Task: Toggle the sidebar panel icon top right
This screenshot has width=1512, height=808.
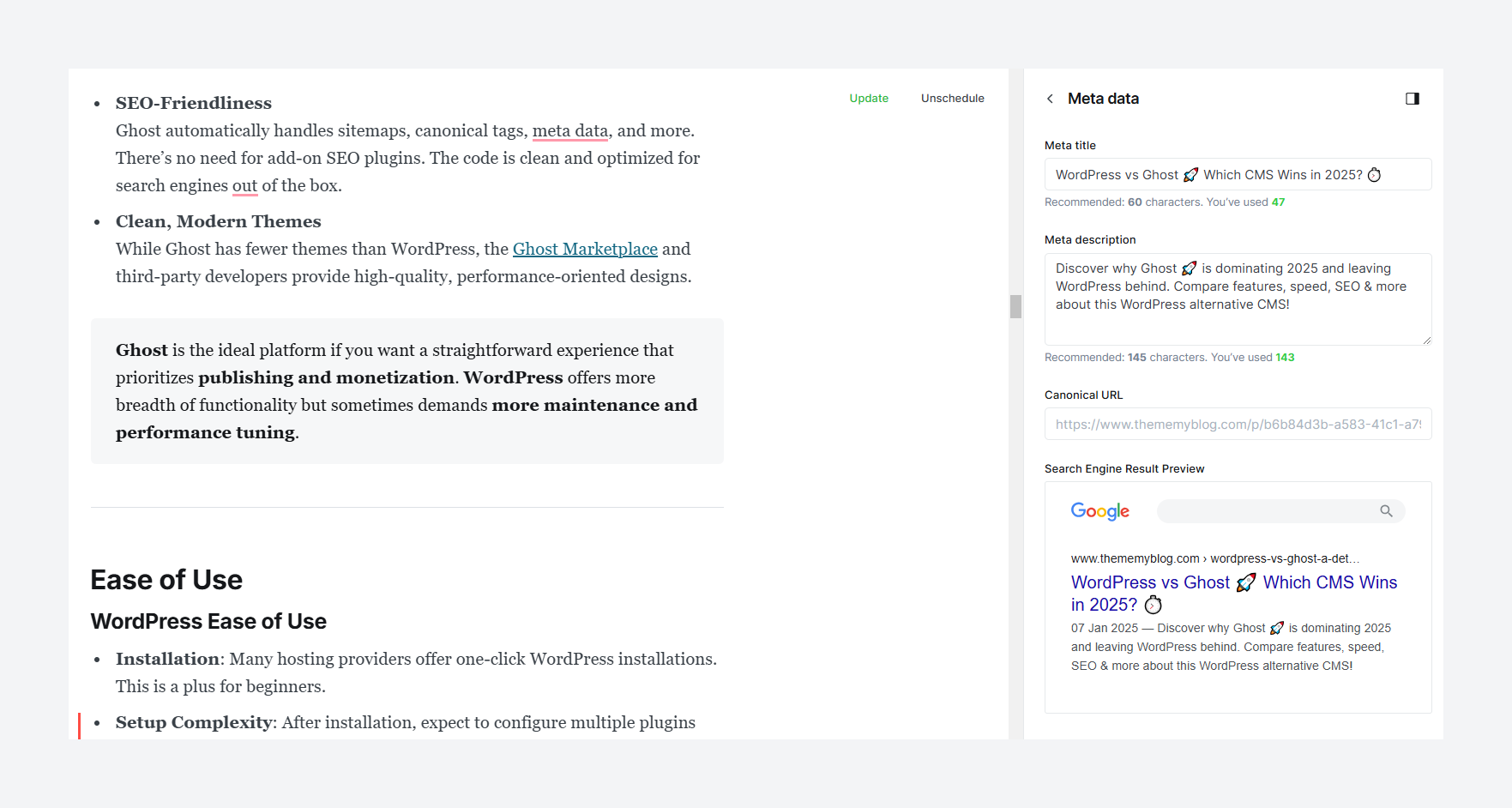Action: (1413, 99)
